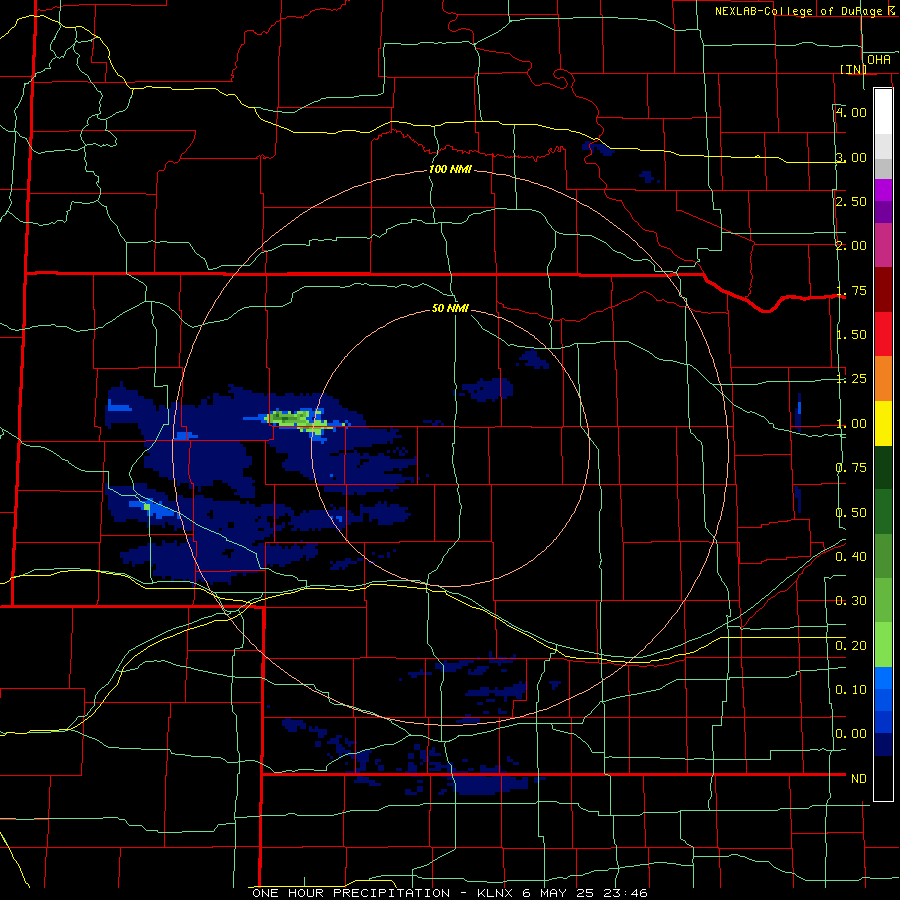Select the "2.50" legend value
The height and width of the screenshot is (900, 900).
(851, 201)
